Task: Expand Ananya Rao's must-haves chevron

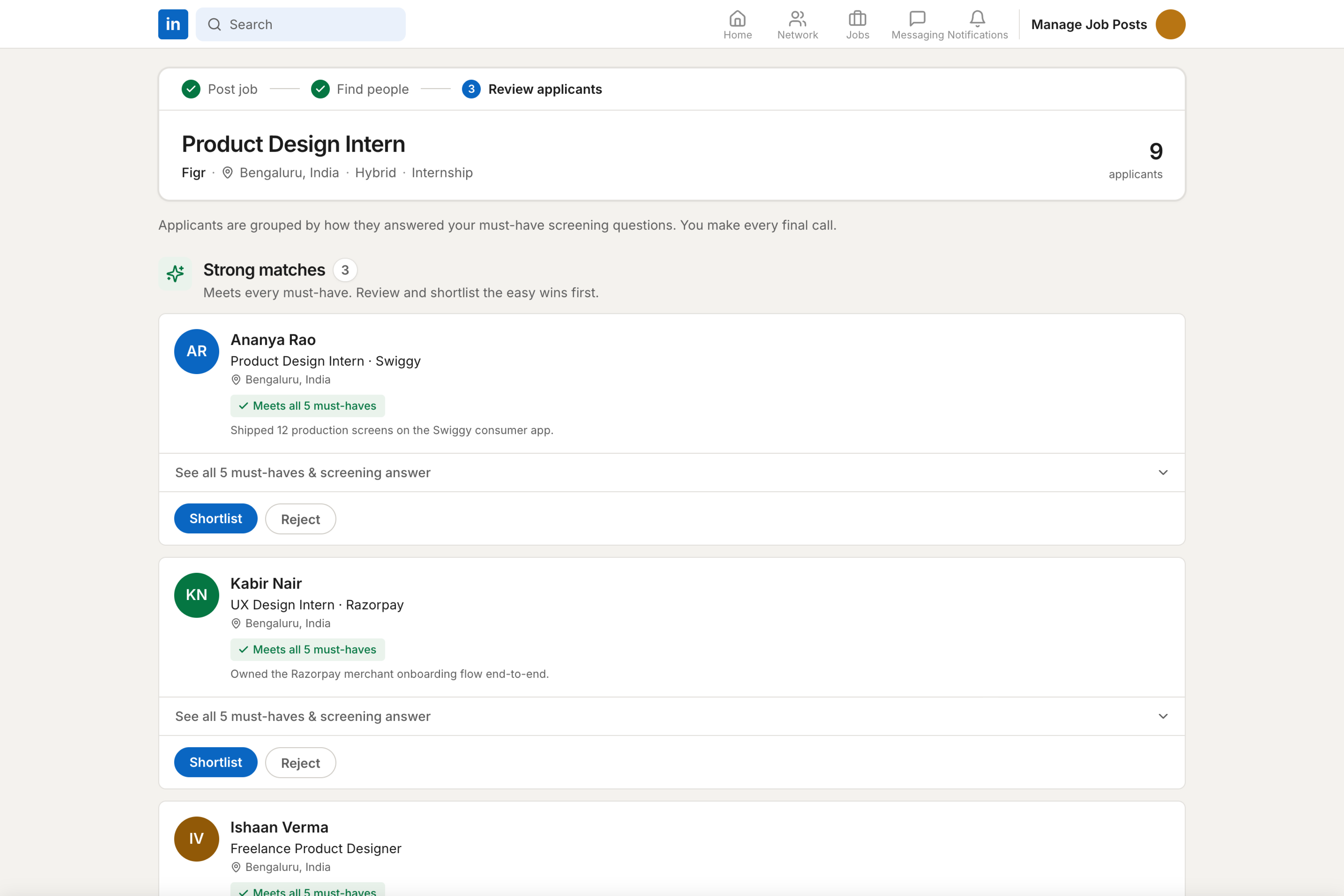Action: pos(1163,473)
